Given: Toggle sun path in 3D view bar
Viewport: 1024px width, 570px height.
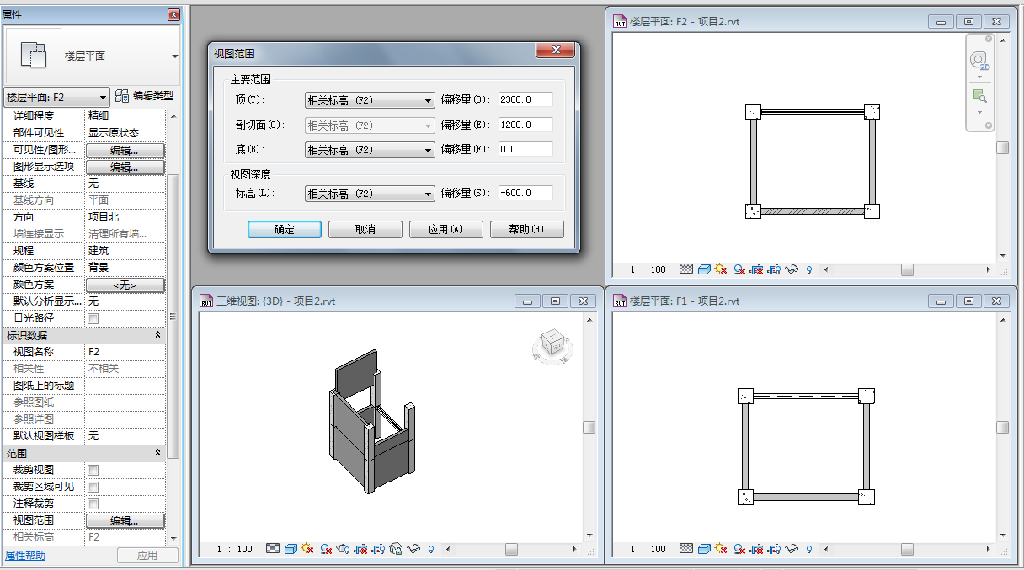Looking at the screenshot, I should [307, 548].
